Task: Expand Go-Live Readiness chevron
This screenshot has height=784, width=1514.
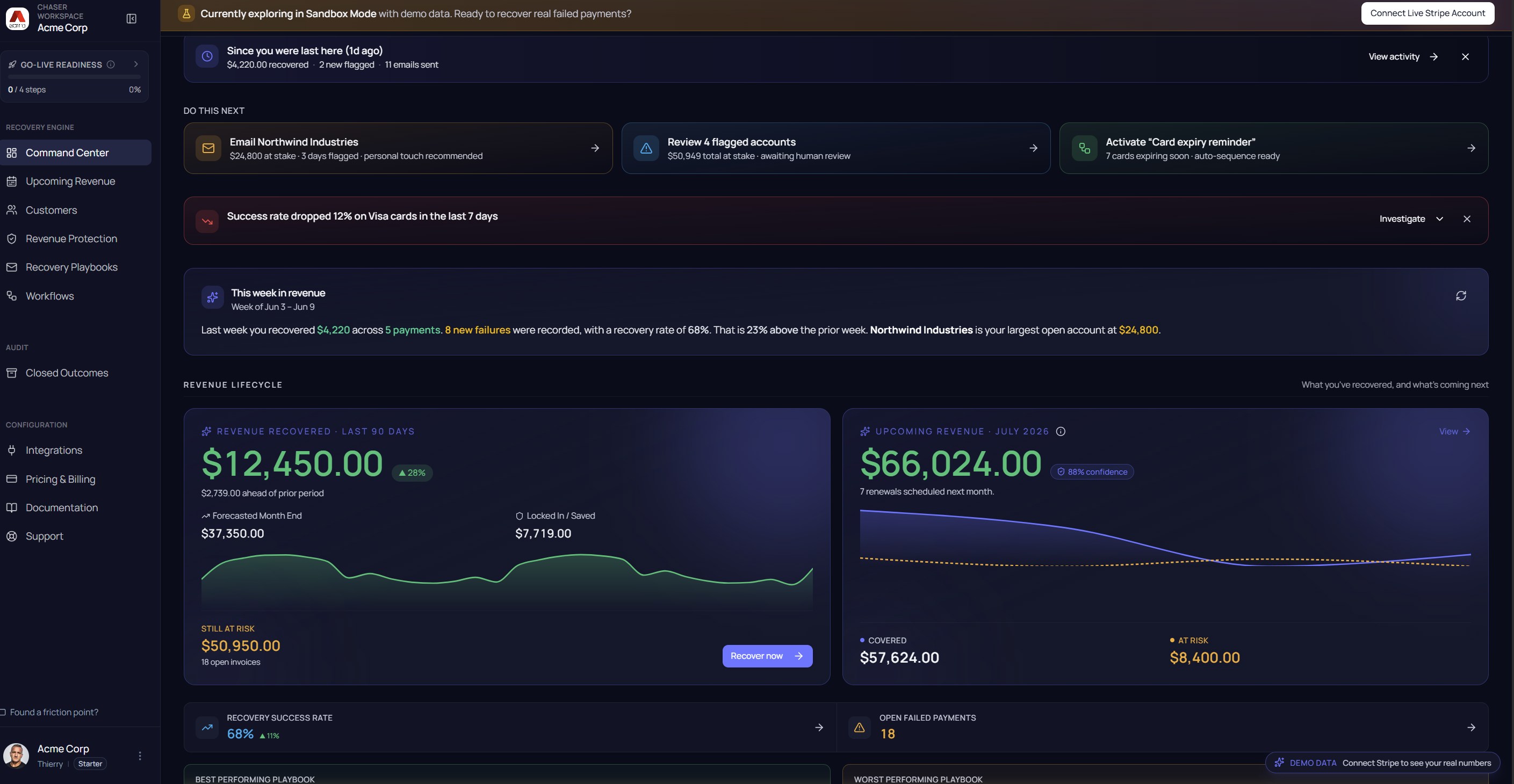Action: pos(136,64)
